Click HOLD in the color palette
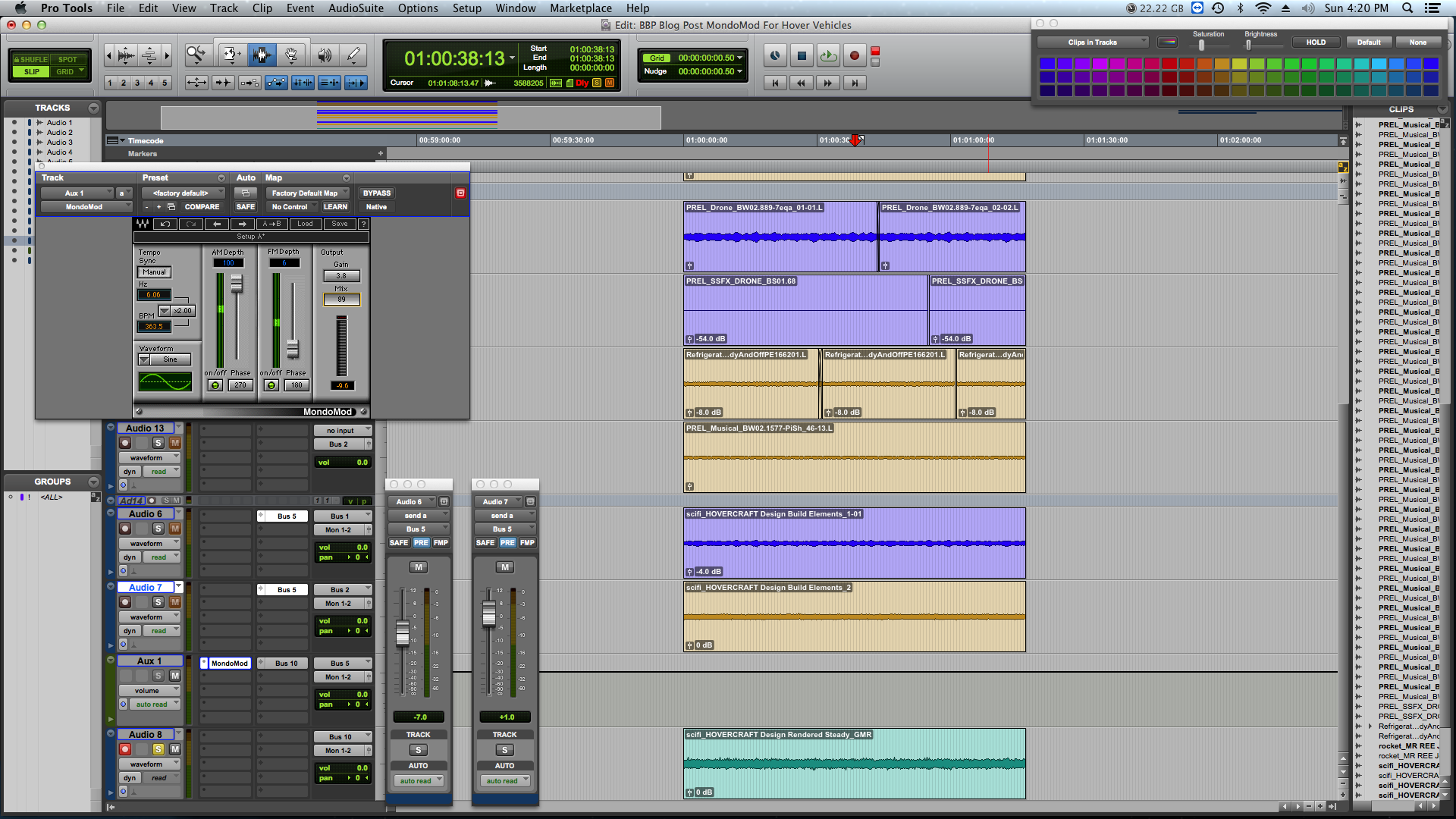The width and height of the screenshot is (1456, 819). [1316, 42]
